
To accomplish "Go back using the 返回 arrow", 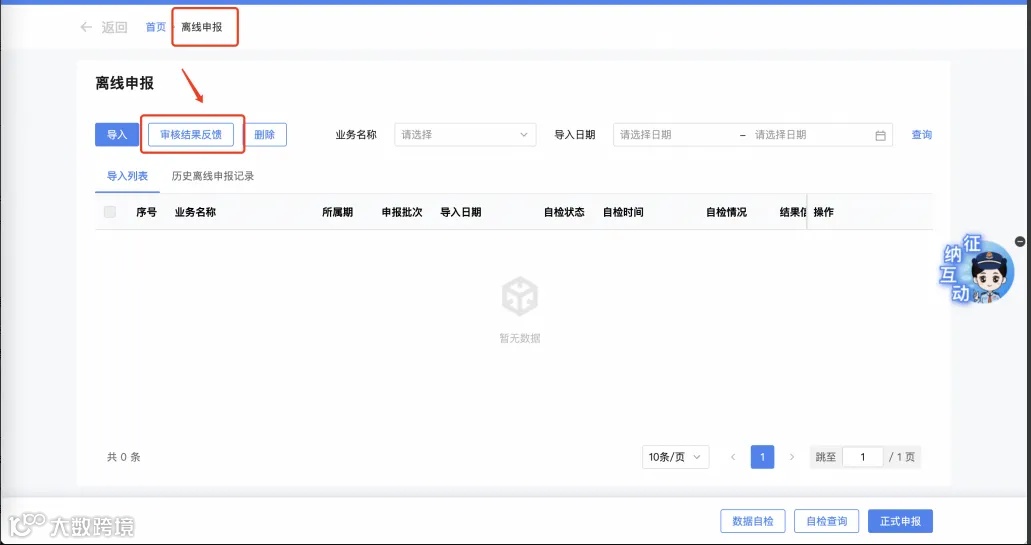I will pyautogui.click(x=85, y=27).
